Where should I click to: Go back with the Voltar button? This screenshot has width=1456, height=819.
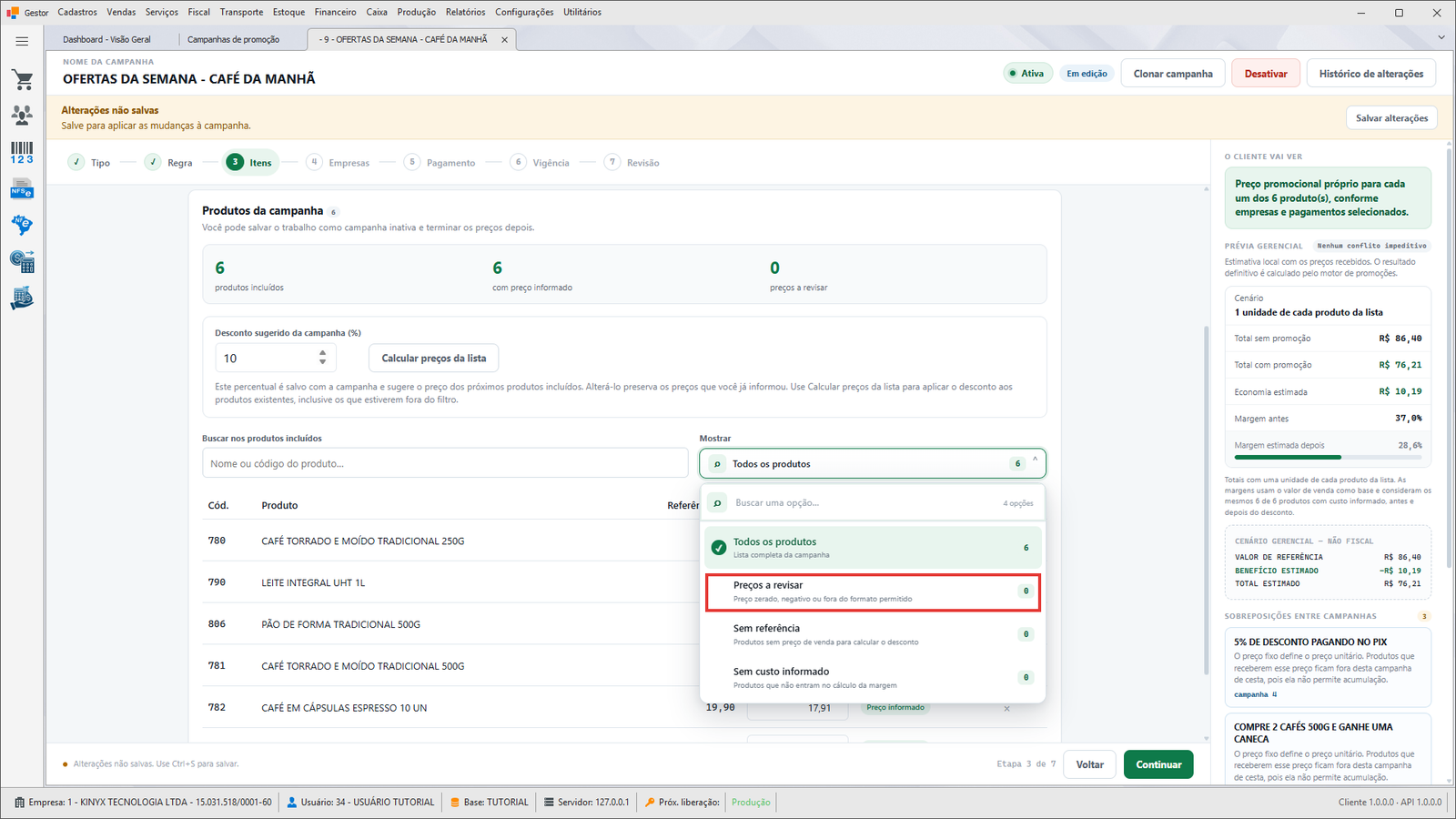[x=1090, y=764]
